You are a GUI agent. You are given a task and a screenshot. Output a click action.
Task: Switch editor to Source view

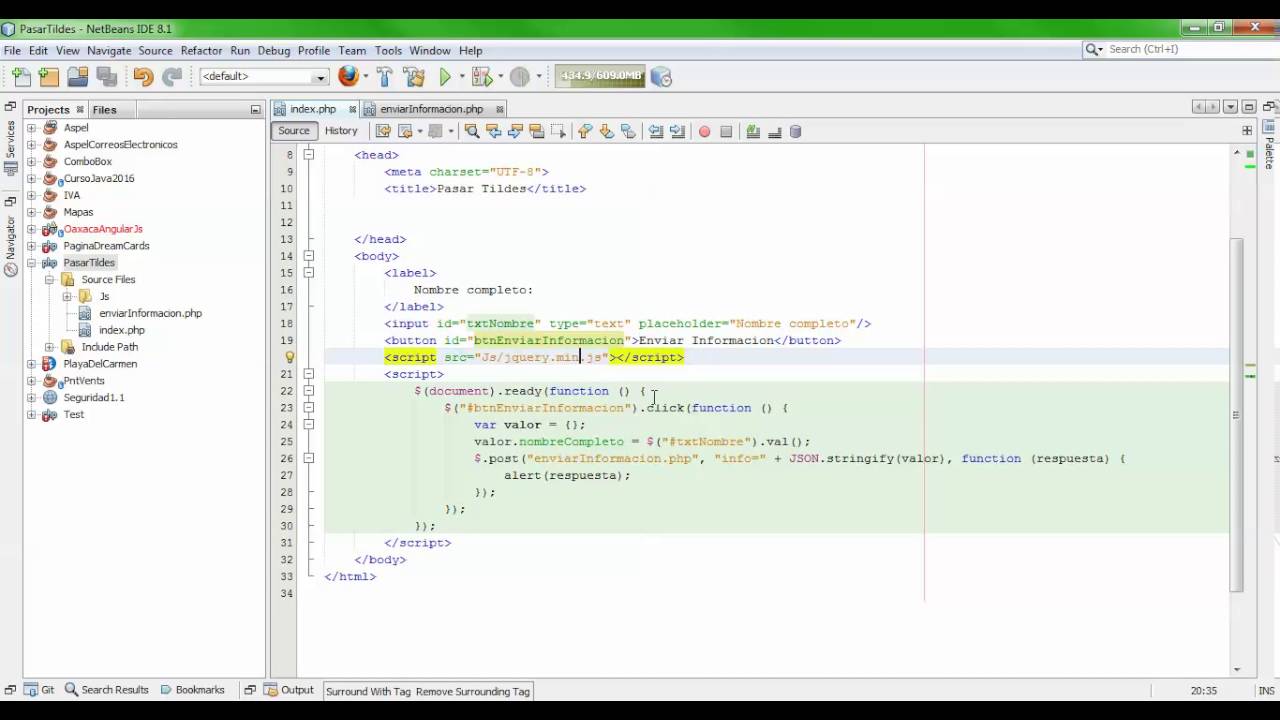pos(294,131)
